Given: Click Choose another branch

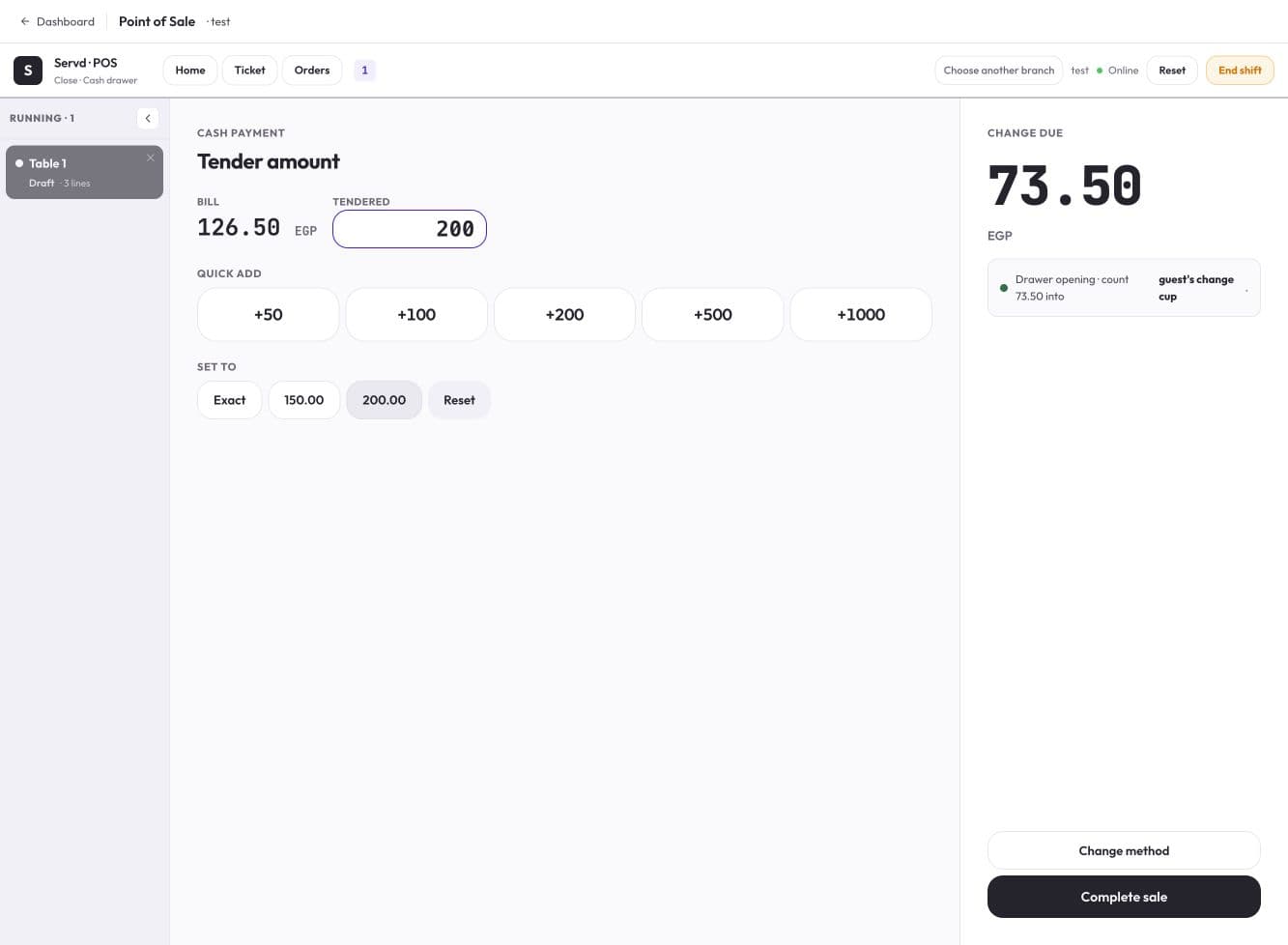Looking at the screenshot, I should pos(999,71).
